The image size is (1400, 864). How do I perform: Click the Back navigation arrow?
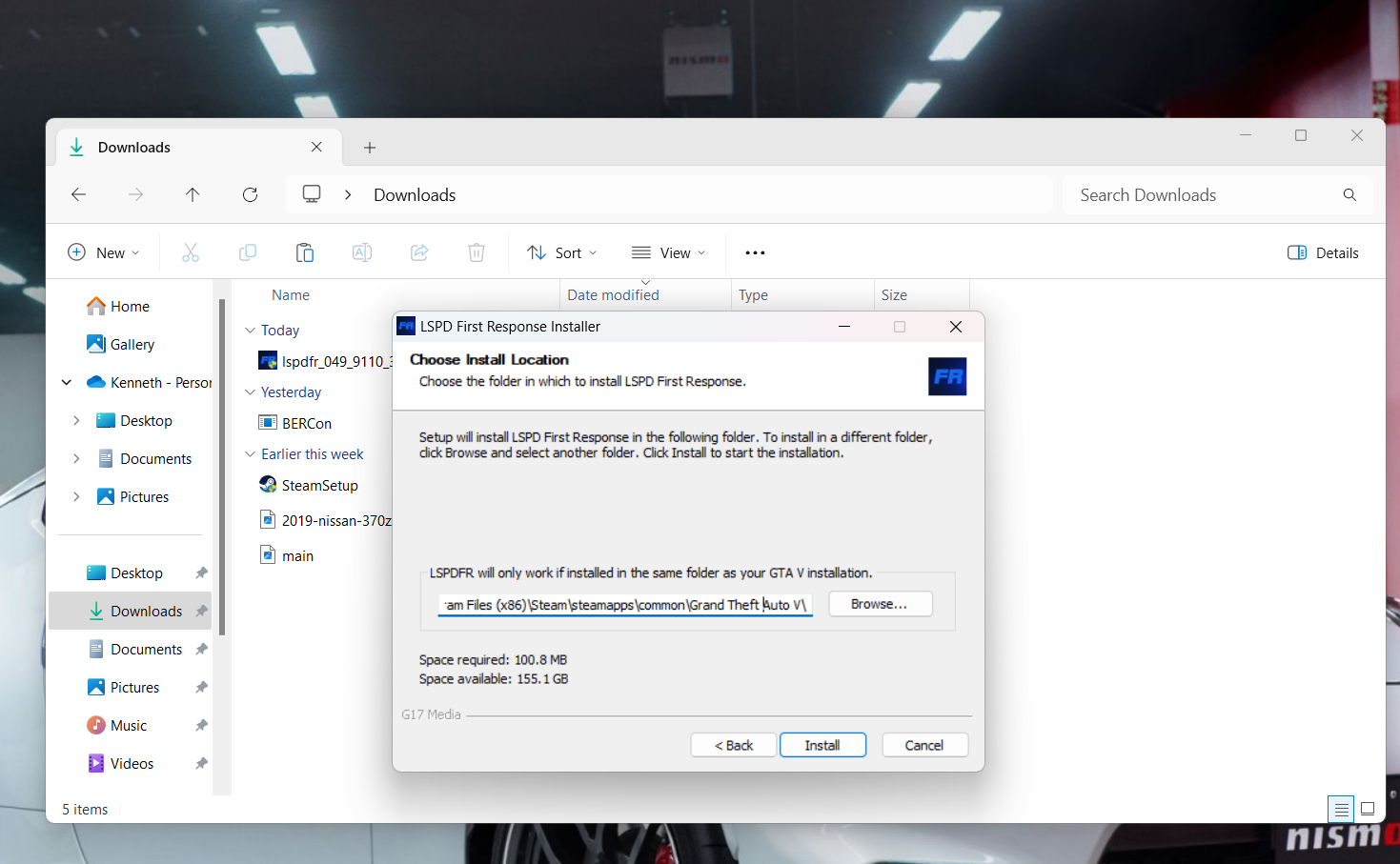(x=79, y=195)
